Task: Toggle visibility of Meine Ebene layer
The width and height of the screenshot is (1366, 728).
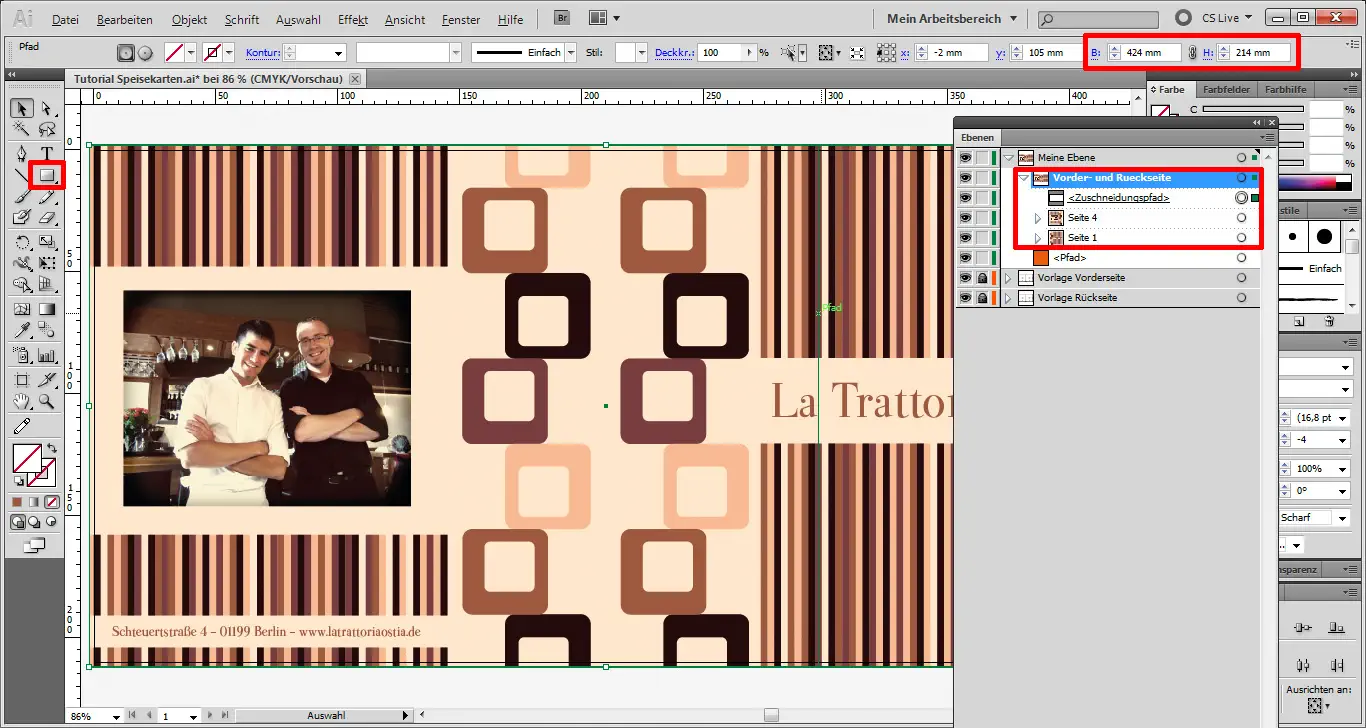Action: click(x=966, y=157)
